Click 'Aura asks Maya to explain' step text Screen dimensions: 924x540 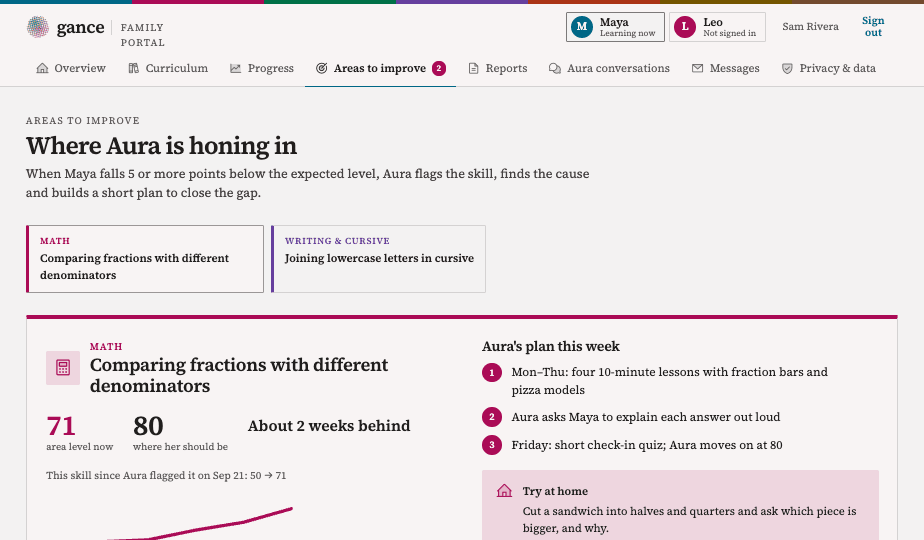[x=646, y=417]
